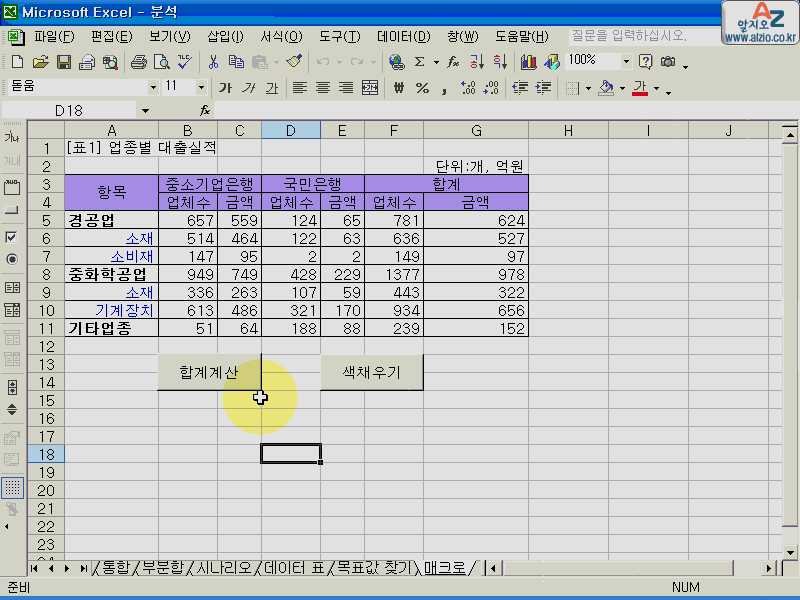The width and height of the screenshot is (800, 600).
Task: Sort descending using toolbar icon
Action: 499,62
